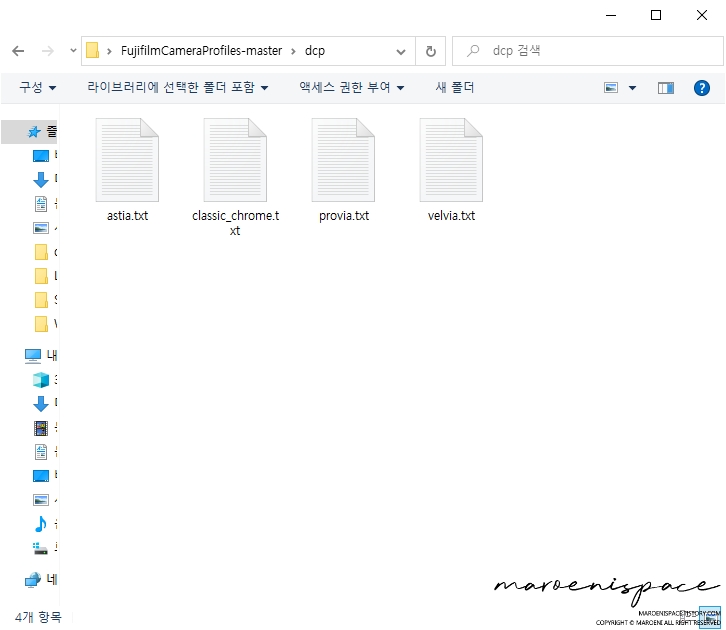Select the provia.txt file
Viewport: 726px width, 630px height.
(x=344, y=170)
